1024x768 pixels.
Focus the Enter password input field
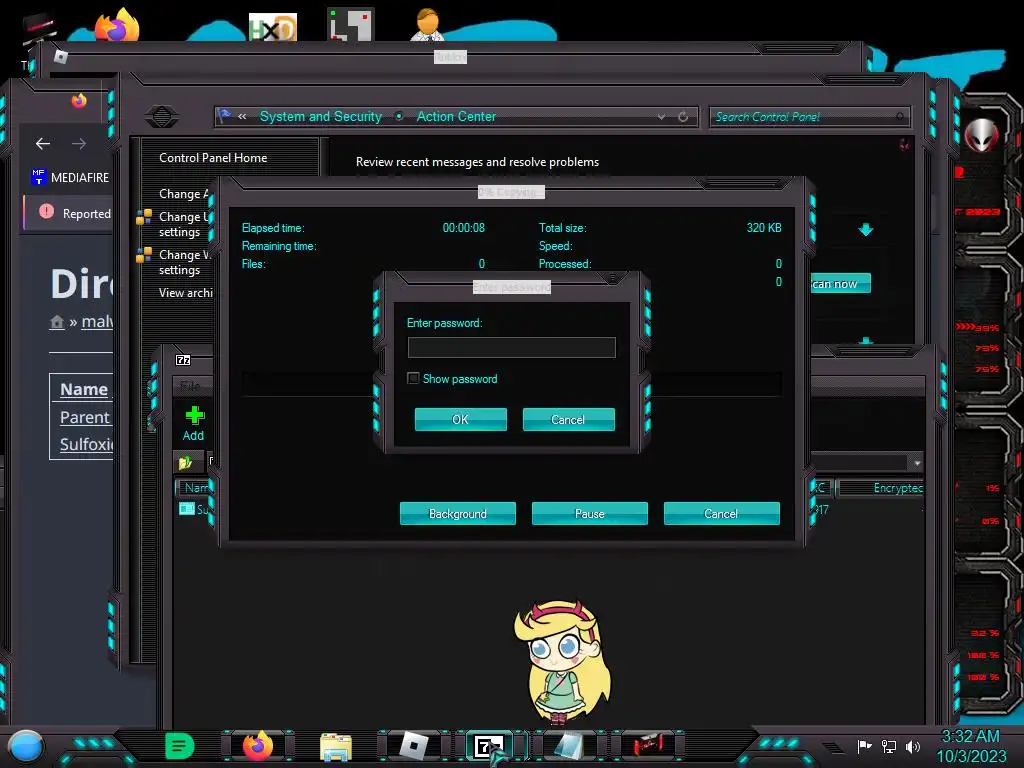(511, 347)
